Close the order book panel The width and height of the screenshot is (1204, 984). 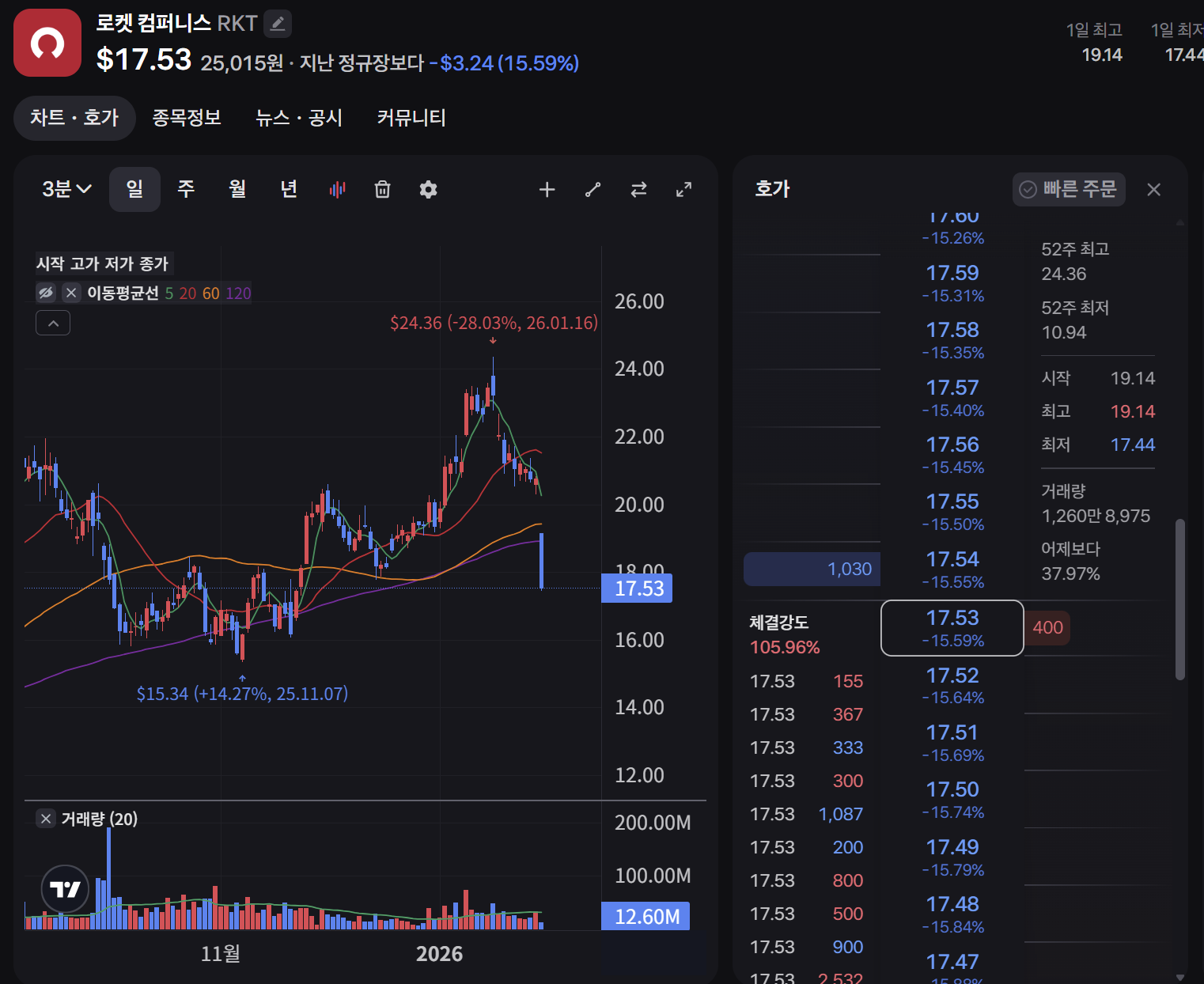1154,189
